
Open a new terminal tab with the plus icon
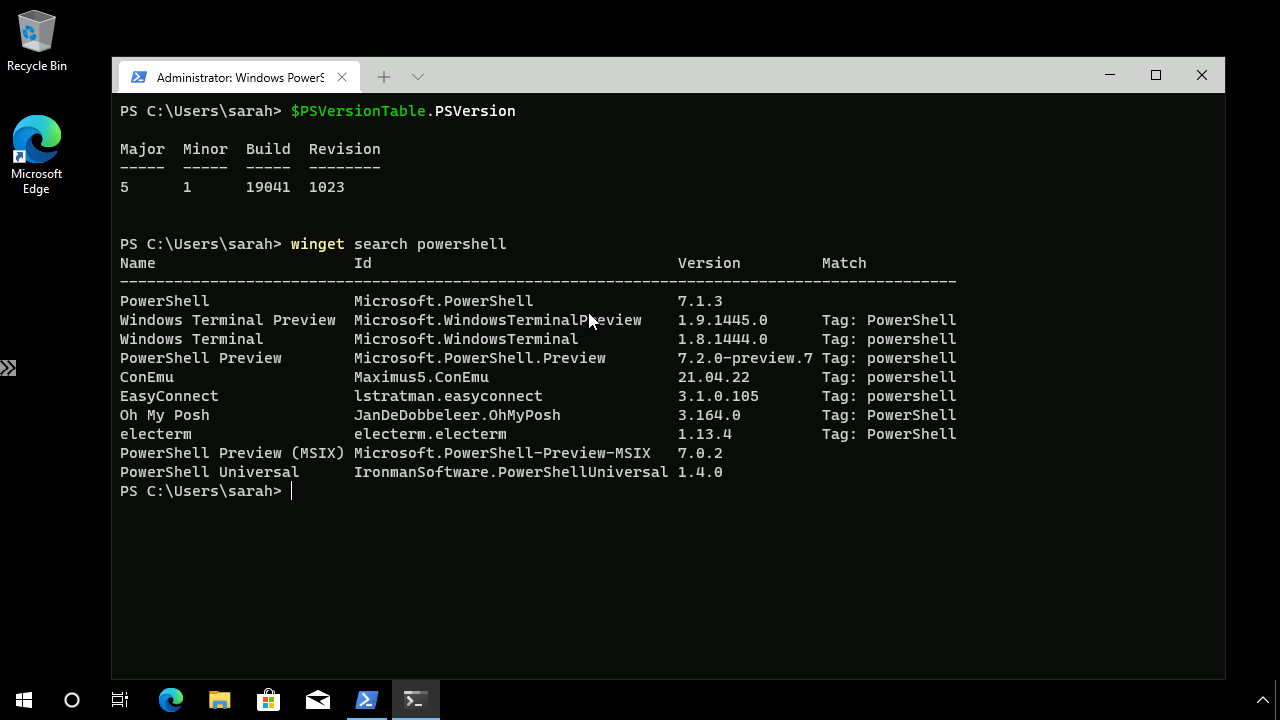tap(384, 76)
